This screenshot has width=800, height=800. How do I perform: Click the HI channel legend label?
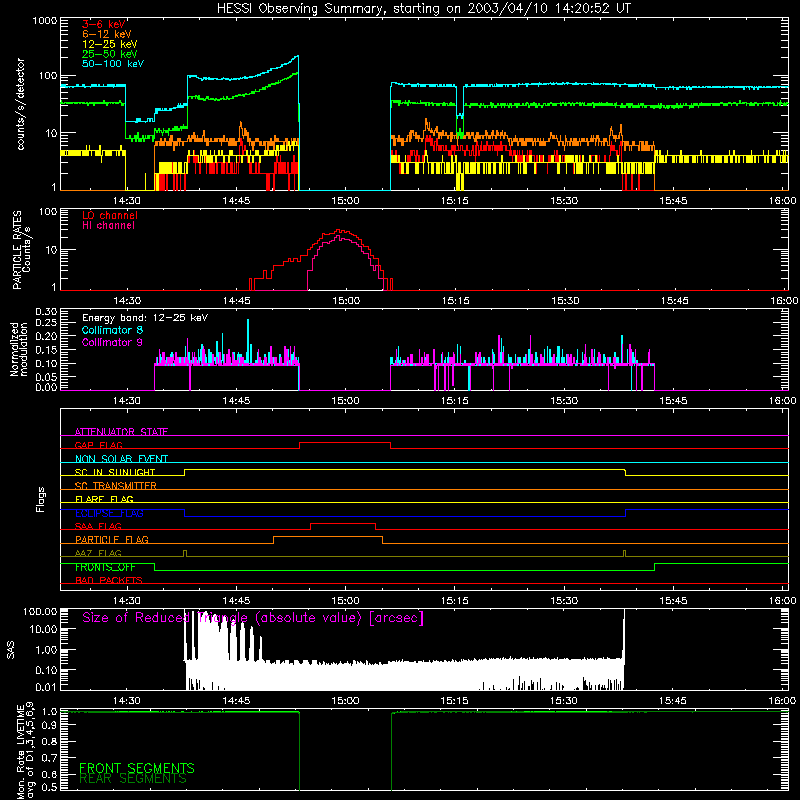coord(108,226)
